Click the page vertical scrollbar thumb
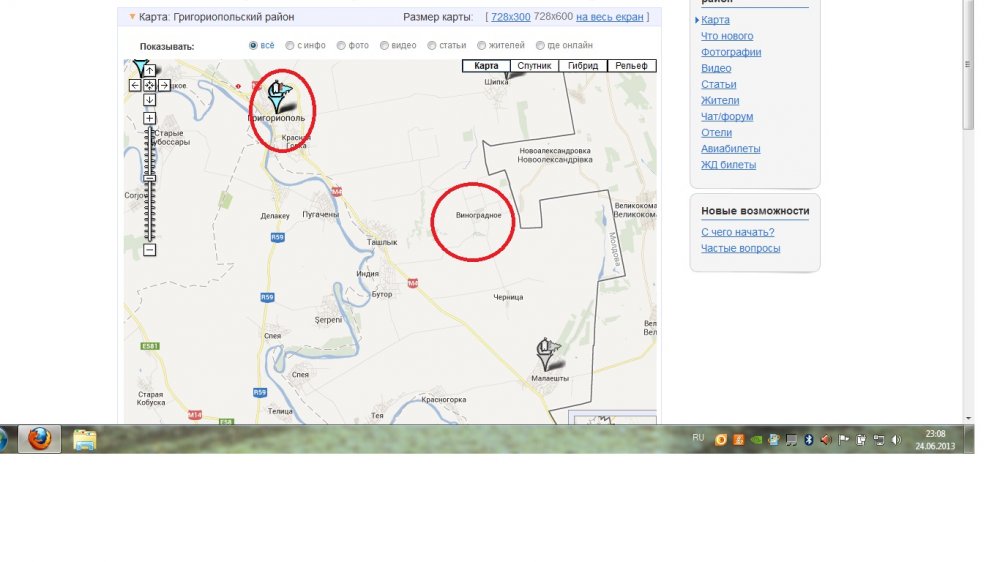 coord(968,64)
